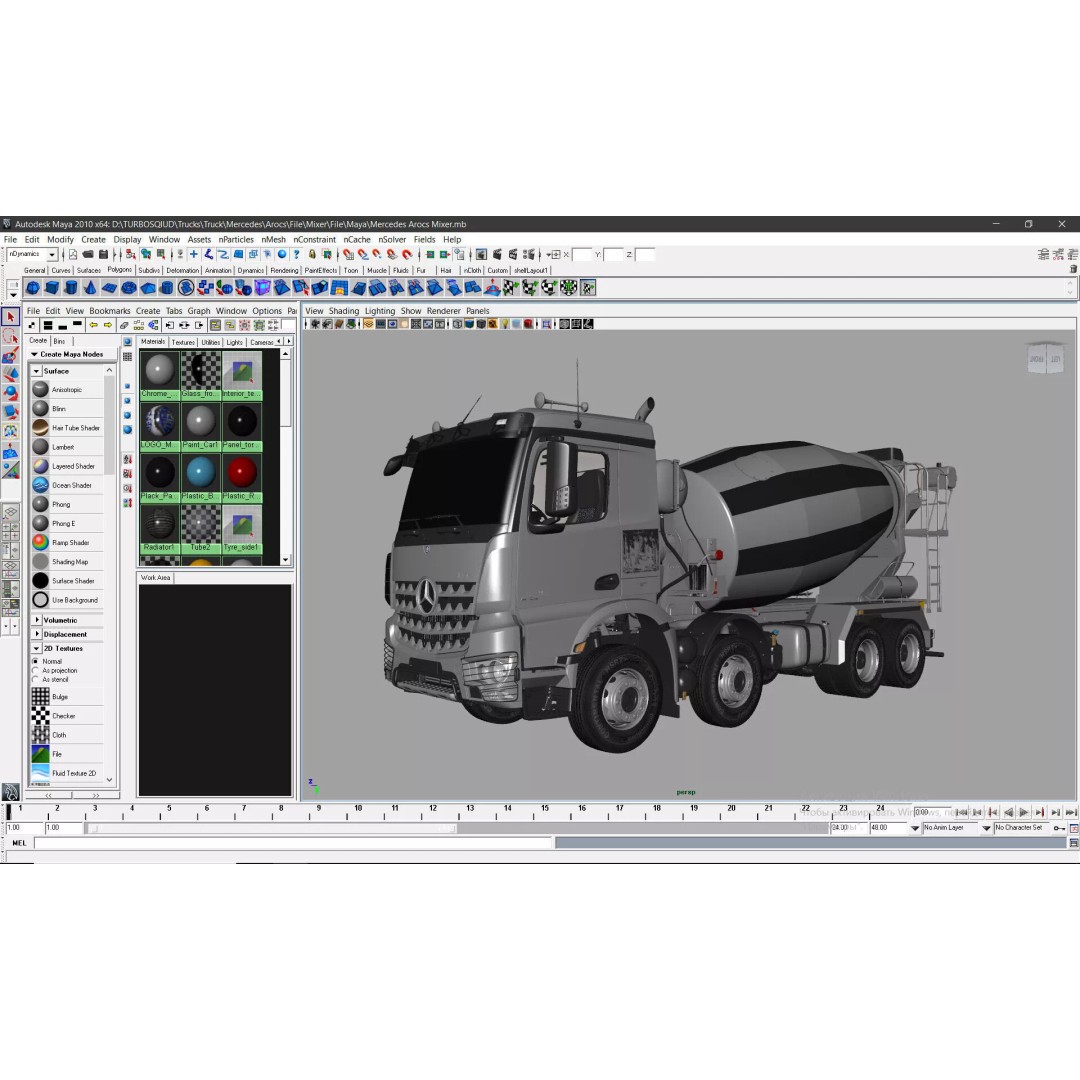Expand the Displacement section

37,634
